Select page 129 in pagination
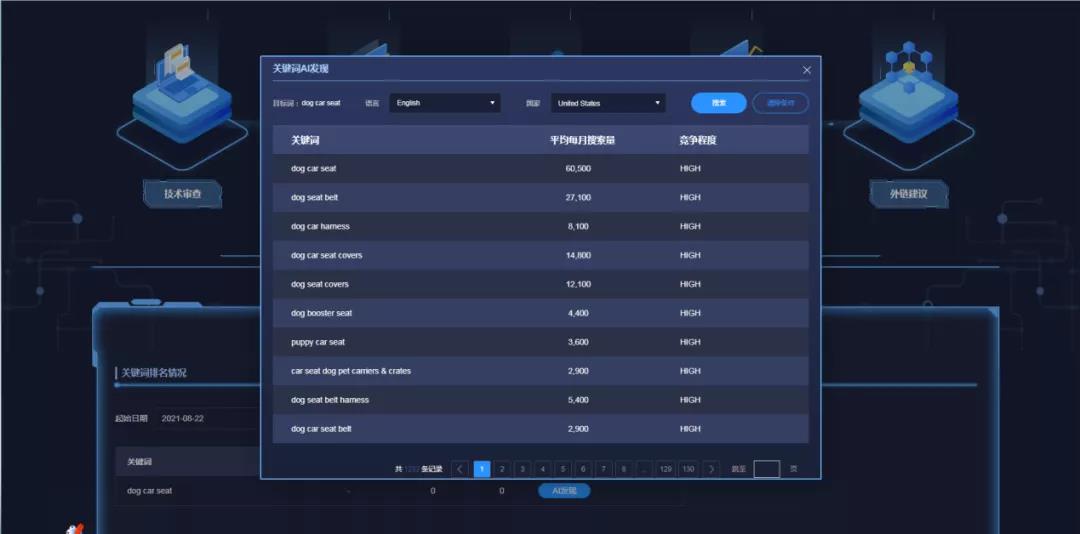1080x534 pixels. pos(666,469)
